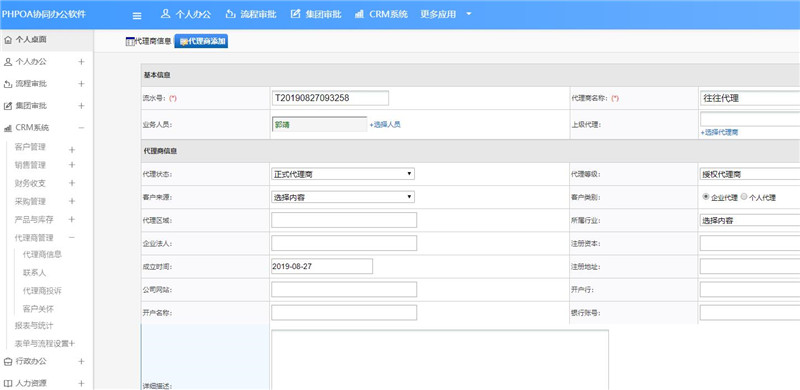Click the sidebar 流程审批 icon
This screenshot has height=390, width=800.
tap(8, 84)
